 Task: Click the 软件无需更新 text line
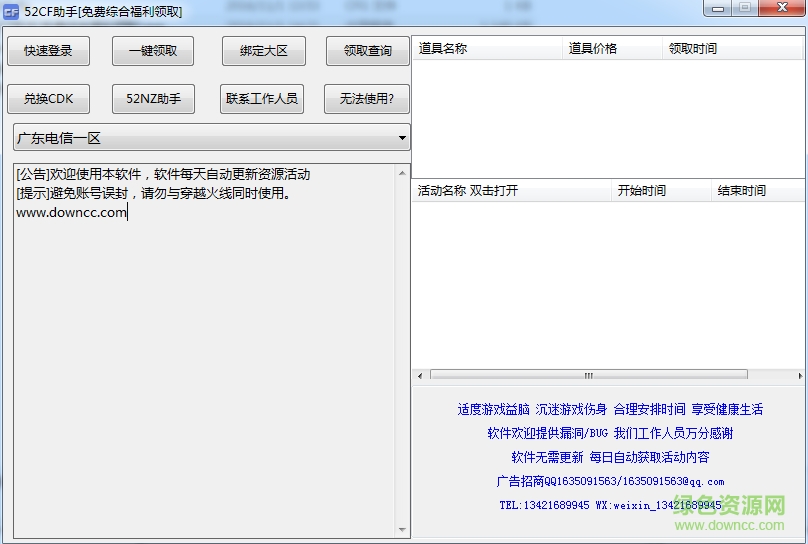(610, 457)
